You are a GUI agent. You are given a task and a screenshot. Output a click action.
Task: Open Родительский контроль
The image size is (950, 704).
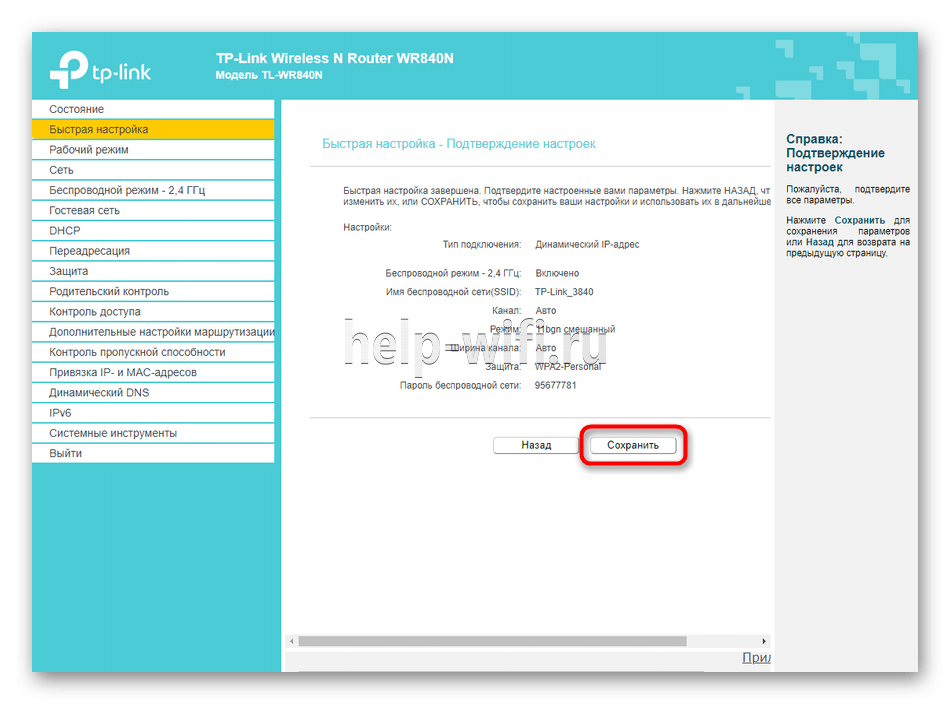(x=153, y=291)
